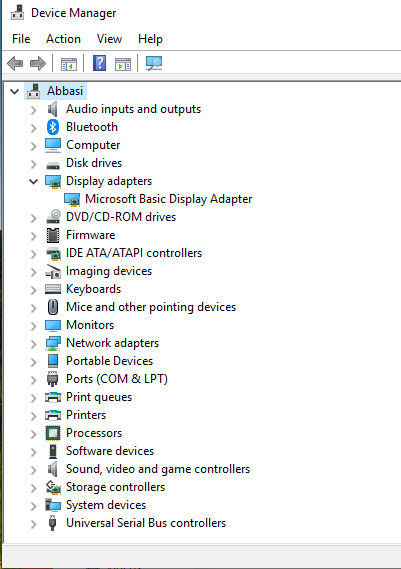The image size is (401, 569).
Task: Expand the DVD/CD-ROM drives chevron
Action: [x=34, y=218]
